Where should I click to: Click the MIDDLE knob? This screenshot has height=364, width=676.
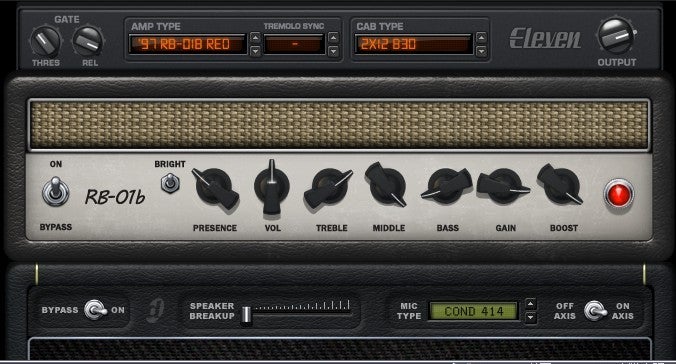pos(386,185)
